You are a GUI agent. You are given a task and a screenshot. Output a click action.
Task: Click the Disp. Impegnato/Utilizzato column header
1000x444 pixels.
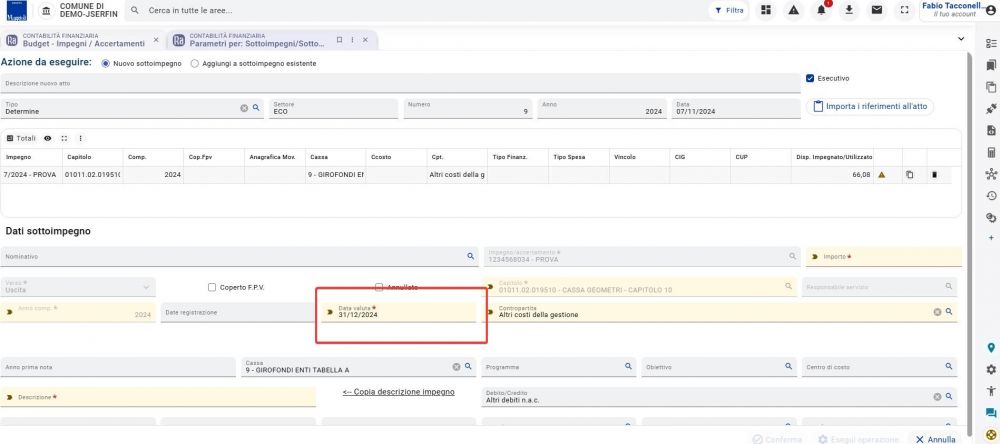point(832,157)
